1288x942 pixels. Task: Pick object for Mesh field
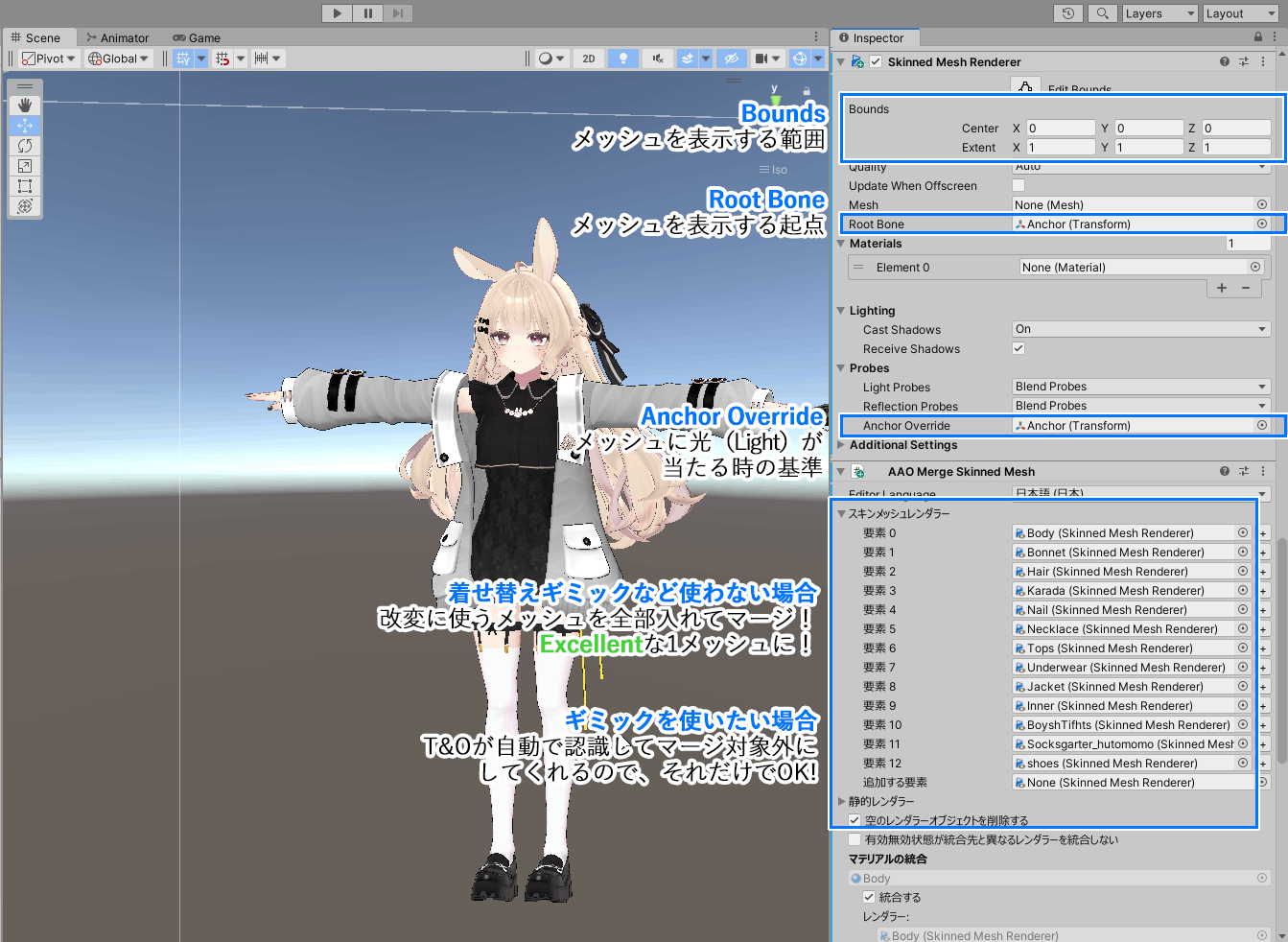[1262, 204]
